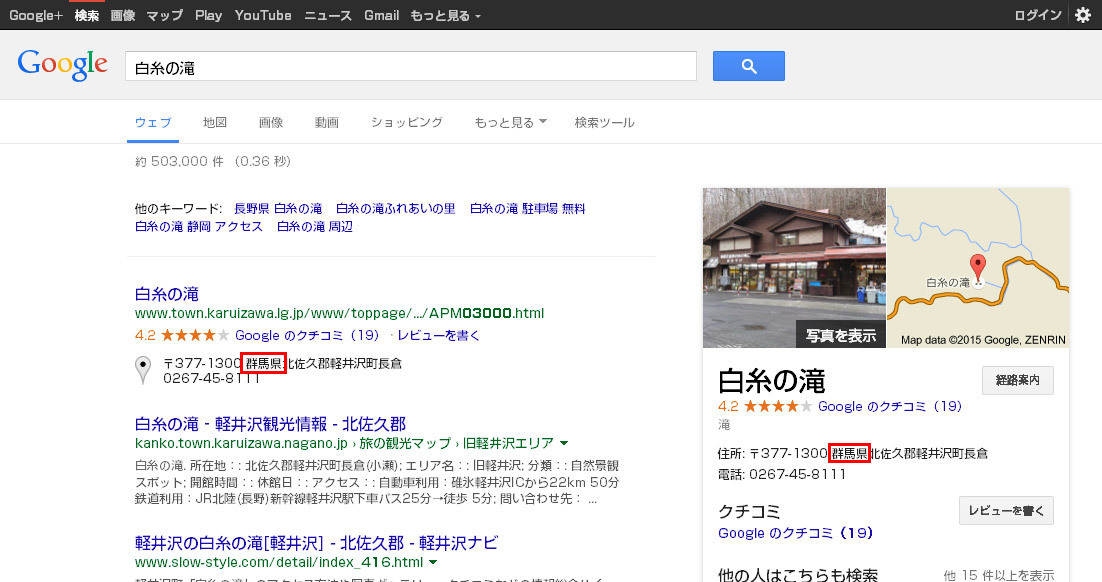Open 白糸の滝 - 軽井沢観光情報 - 北佐久郡 result
Image resolution: width=1102 pixels, height=582 pixels.
[x=271, y=424]
